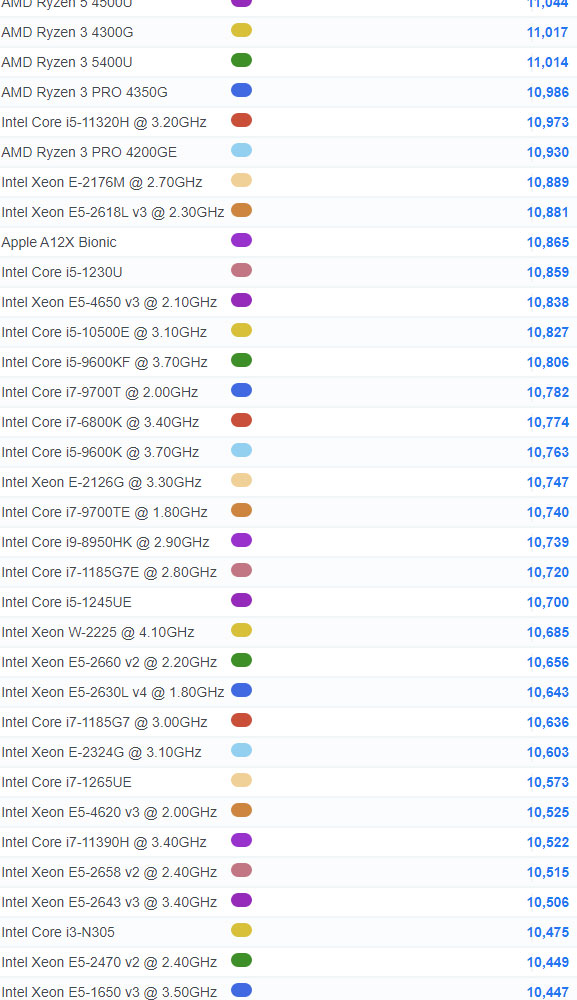Open Intel Core i5-9600K @ 3.70GHz link
This screenshot has width=577, height=1000.
(x=100, y=452)
